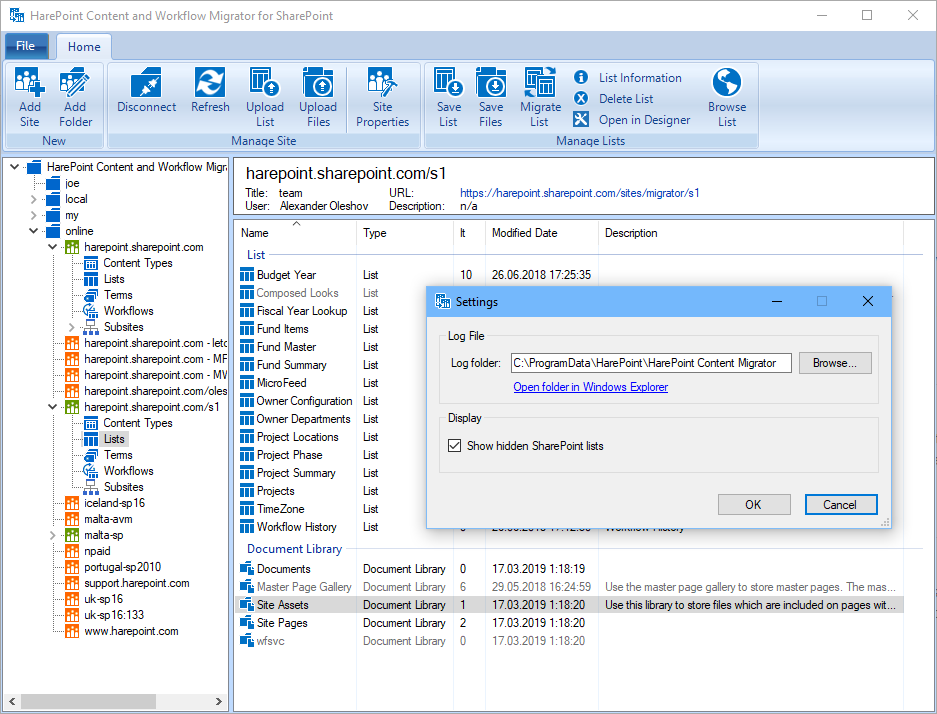937x714 pixels.
Task: Click the Site Pages library icon
Action: click(x=247, y=623)
